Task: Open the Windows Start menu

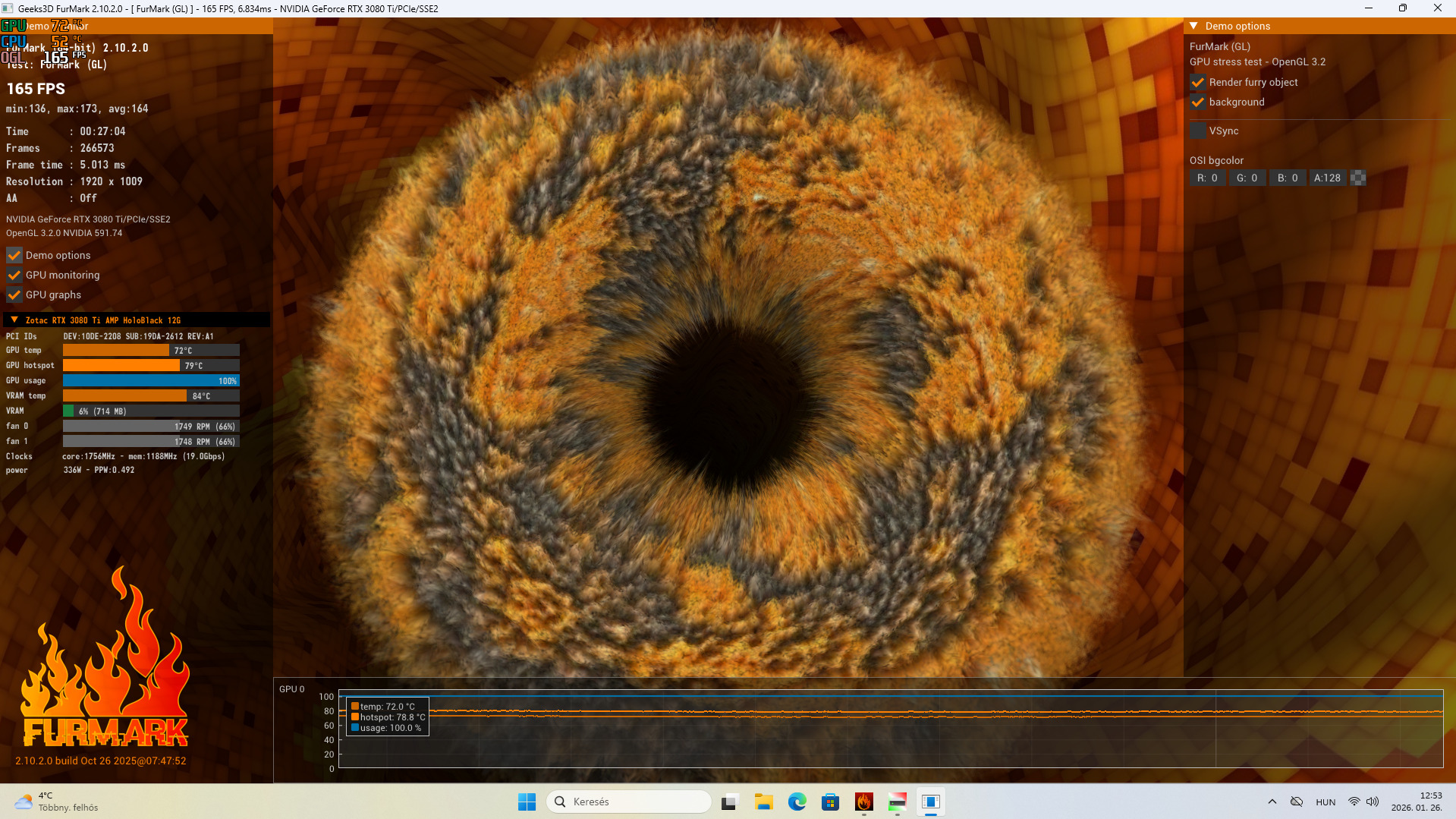Action: point(527,802)
